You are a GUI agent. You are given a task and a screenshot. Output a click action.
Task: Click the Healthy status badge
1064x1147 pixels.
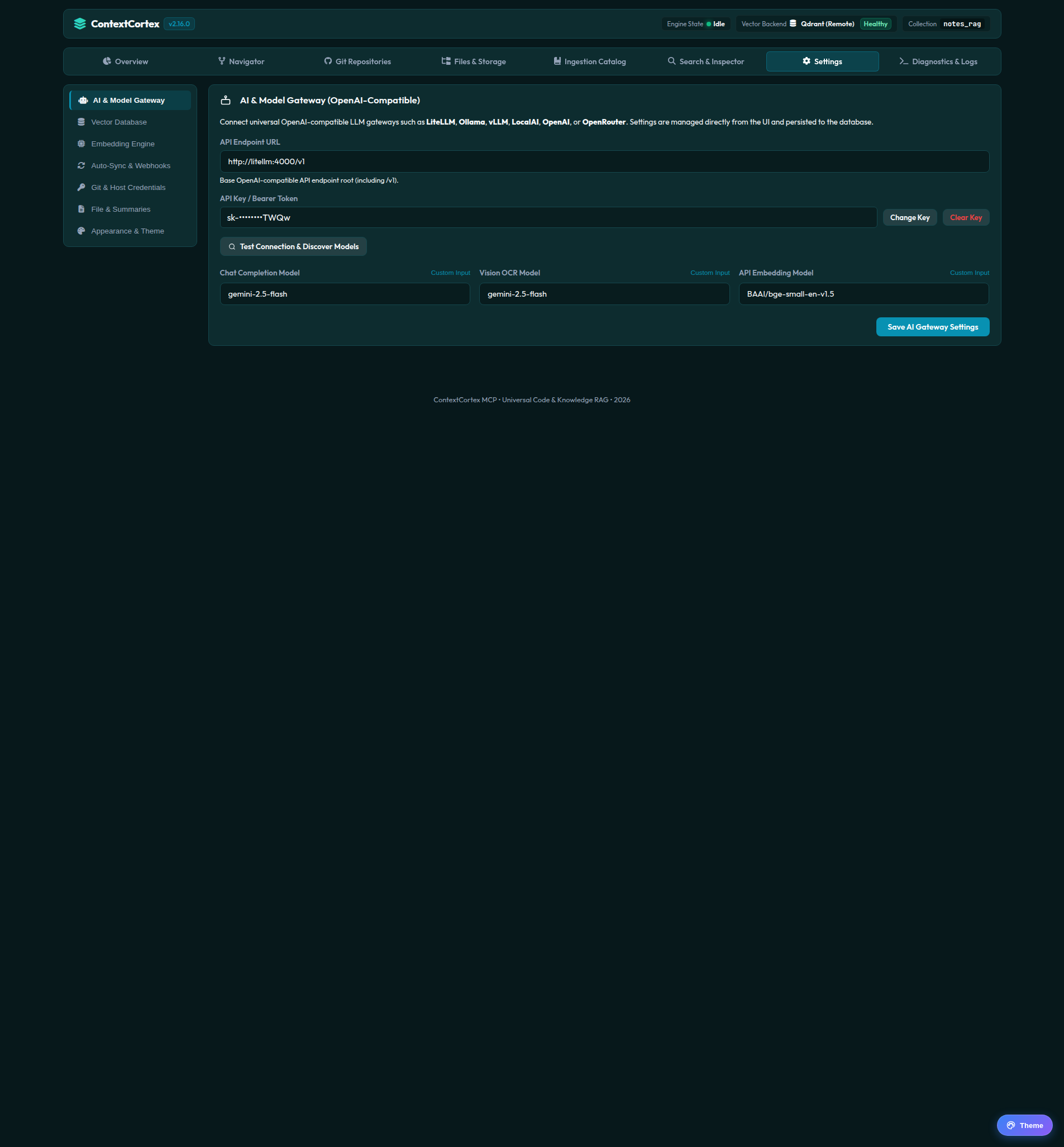coord(875,23)
